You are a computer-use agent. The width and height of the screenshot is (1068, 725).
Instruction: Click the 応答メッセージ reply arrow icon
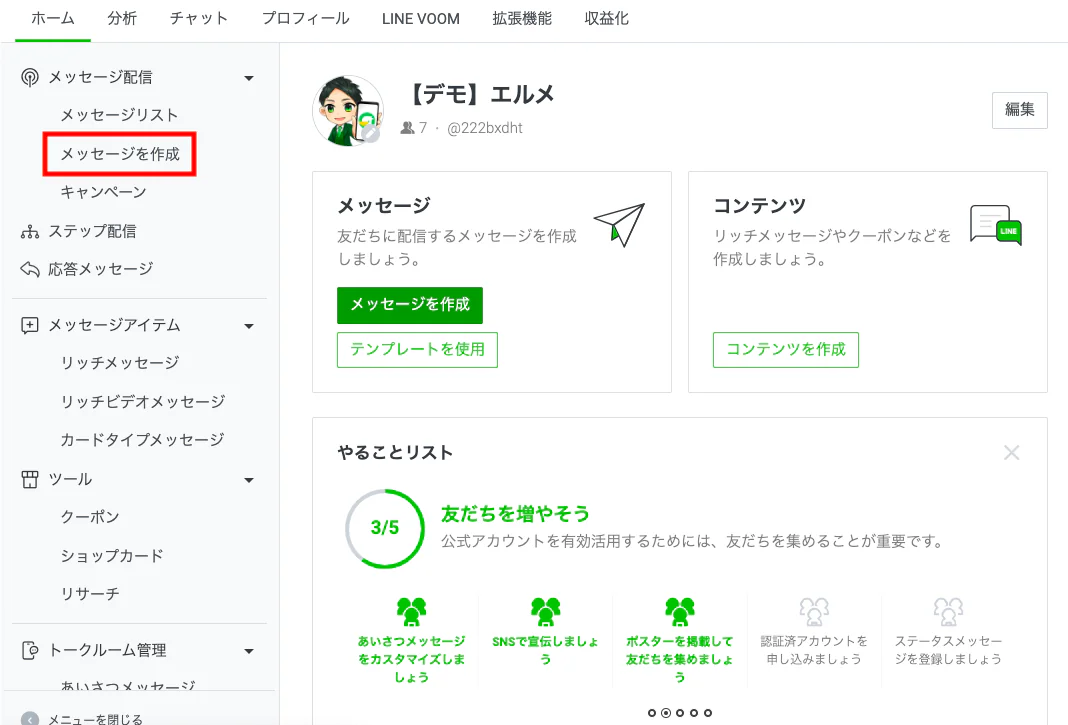(x=29, y=269)
